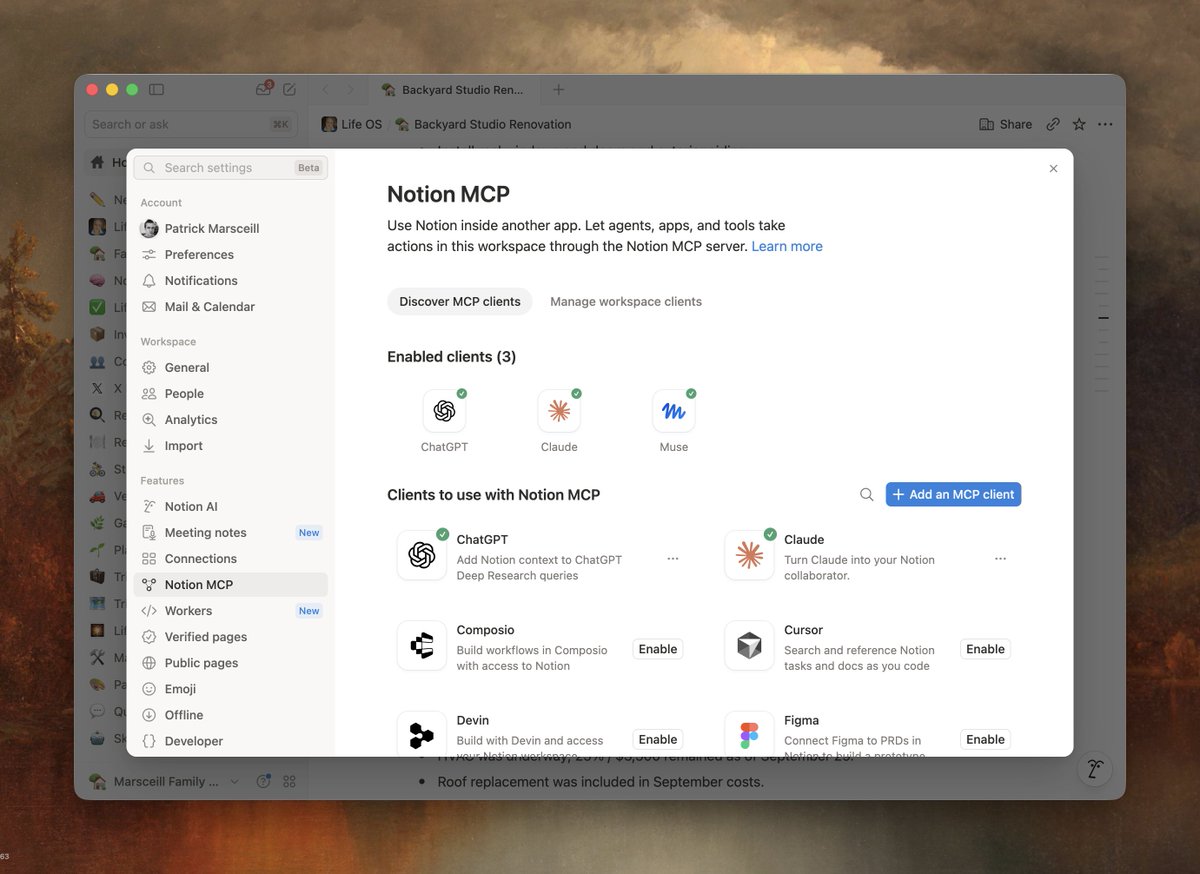Close the settings dialog
This screenshot has width=1200, height=874.
[1053, 169]
